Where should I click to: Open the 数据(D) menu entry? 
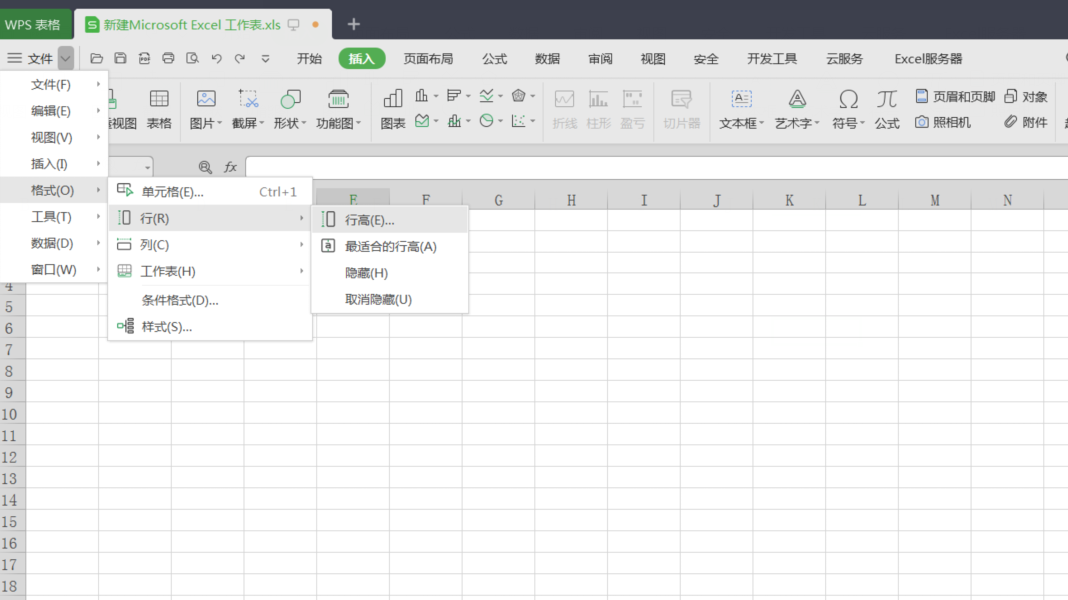click(54, 243)
